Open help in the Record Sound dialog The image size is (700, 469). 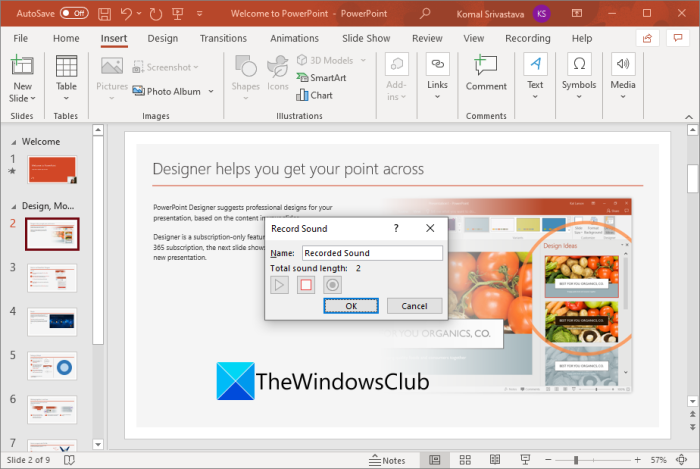pyautogui.click(x=396, y=228)
